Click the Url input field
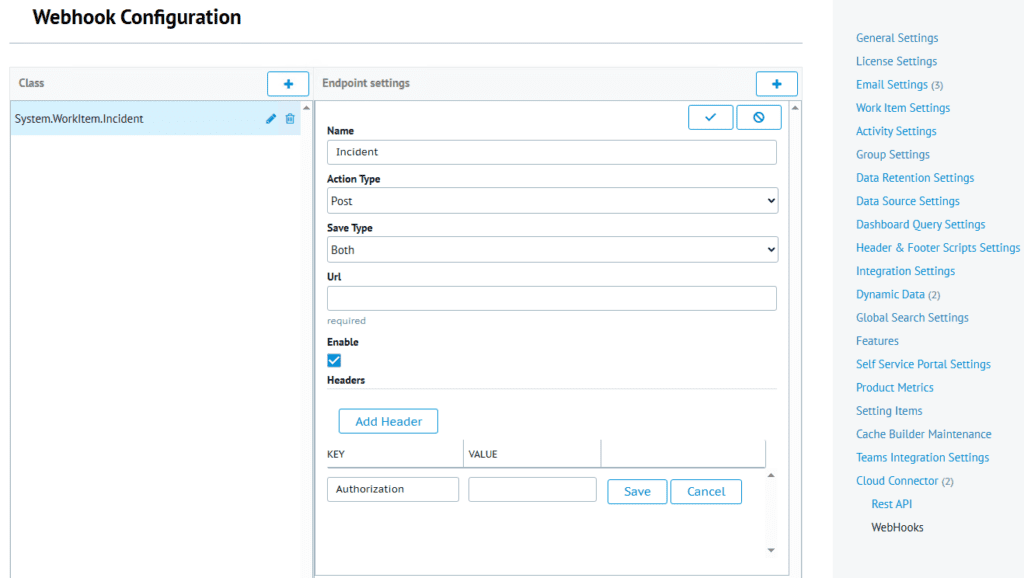This screenshot has height=578, width=1024. [552, 298]
